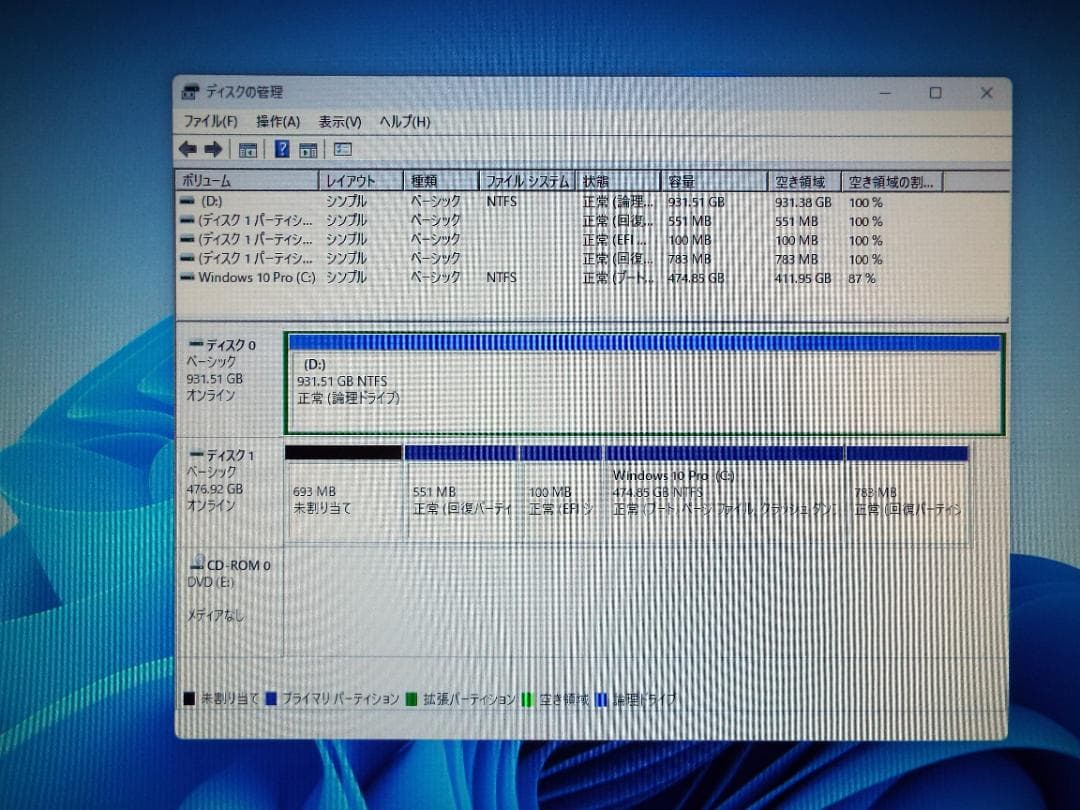Open the ファイル(F) menu
1080x810 pixels.
point(210,121)
